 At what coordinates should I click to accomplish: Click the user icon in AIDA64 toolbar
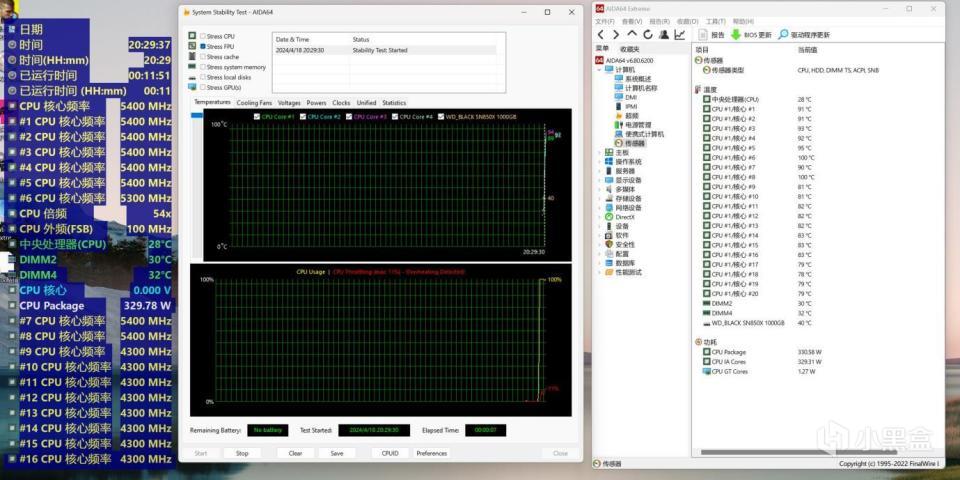pos(663,35)
